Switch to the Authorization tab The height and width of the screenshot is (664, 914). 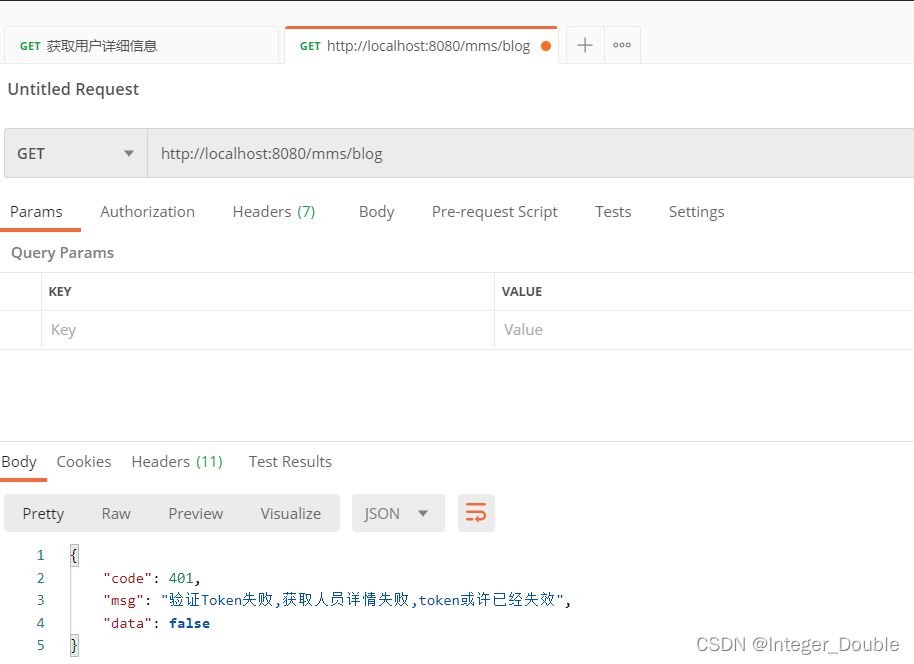pyautogui.click(x=147, y=211)
